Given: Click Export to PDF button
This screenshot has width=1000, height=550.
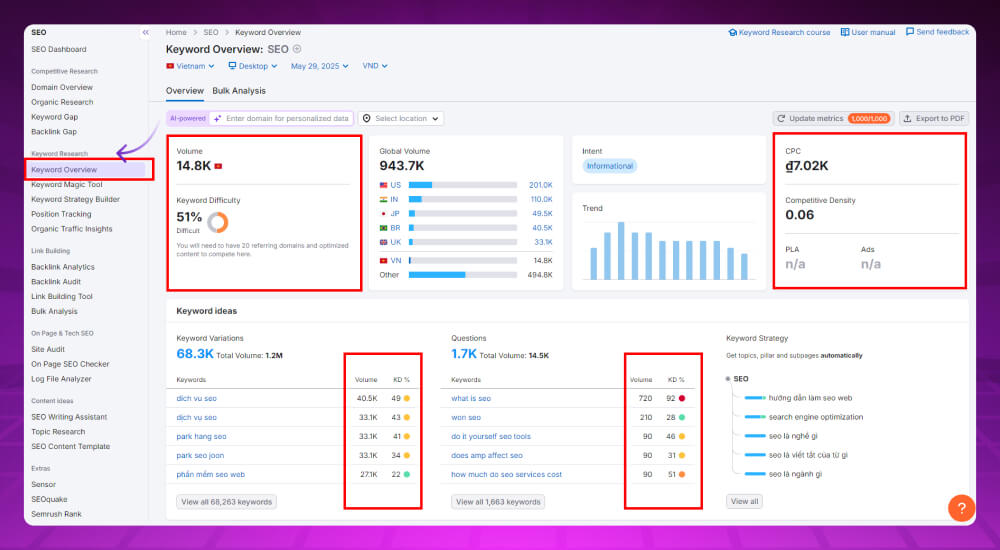Looking at the screenshot, I should click(x=934, y=118).
